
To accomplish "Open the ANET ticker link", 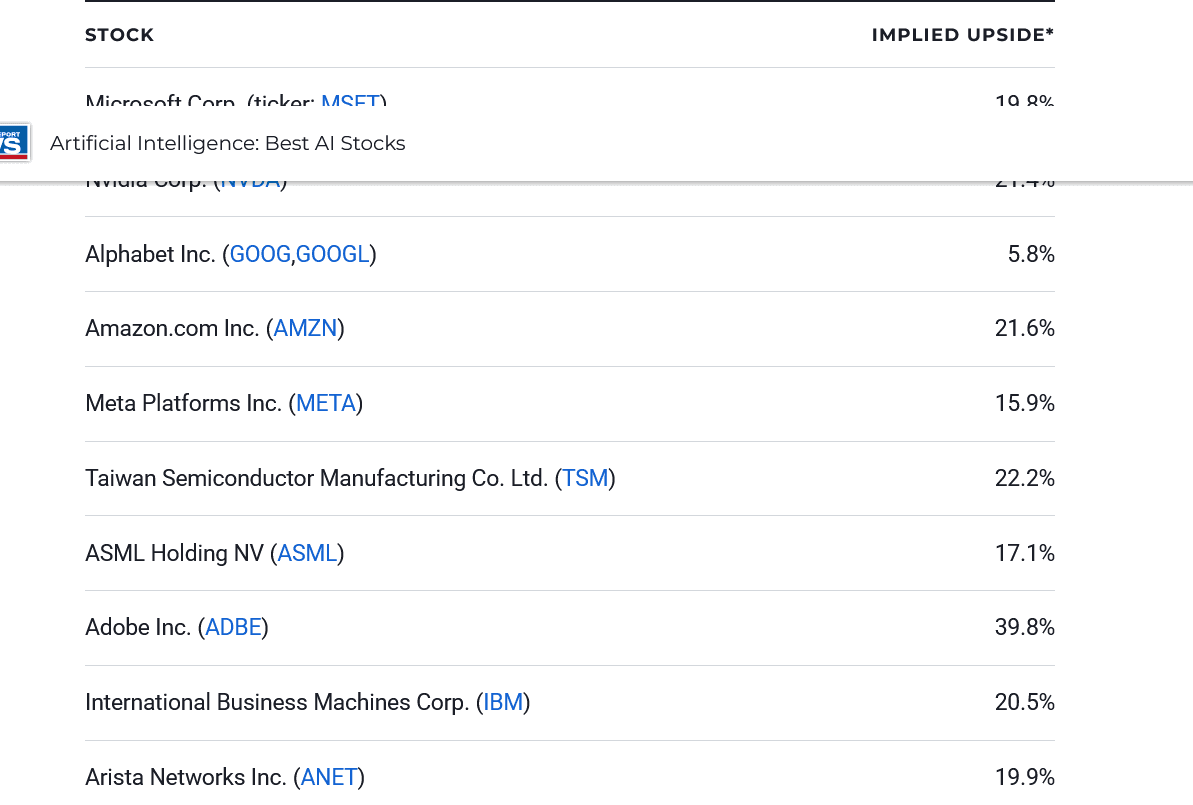I will (x=329, y=777).
